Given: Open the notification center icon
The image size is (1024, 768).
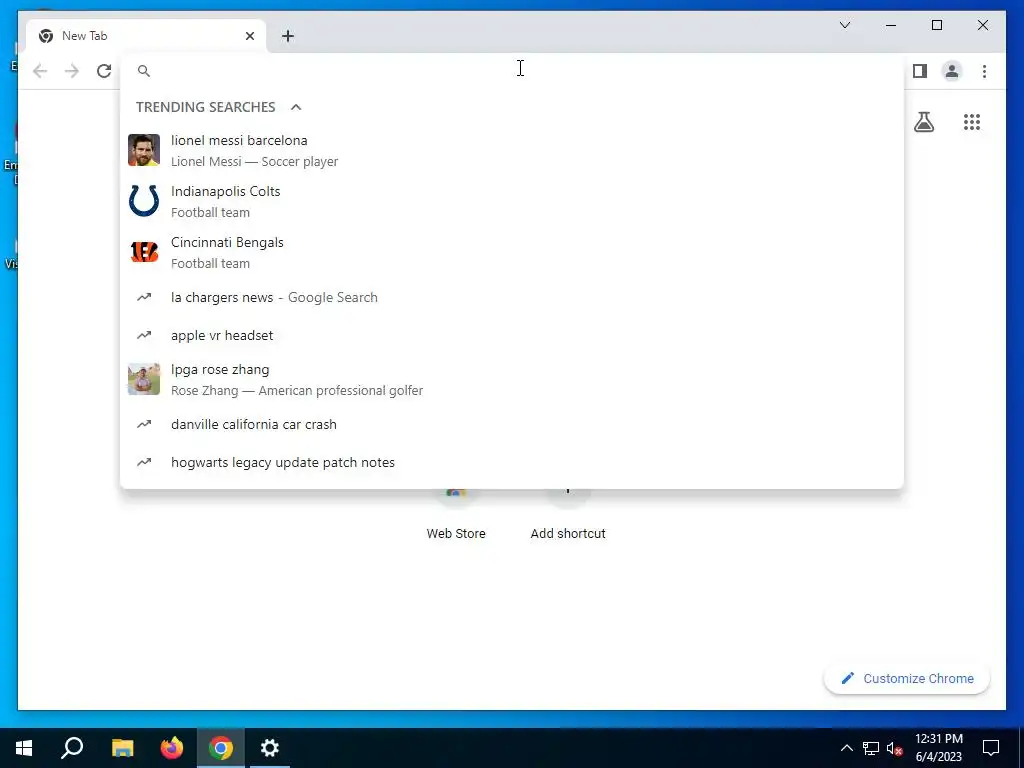Looking at the screenshot, I should pos(991,748).
